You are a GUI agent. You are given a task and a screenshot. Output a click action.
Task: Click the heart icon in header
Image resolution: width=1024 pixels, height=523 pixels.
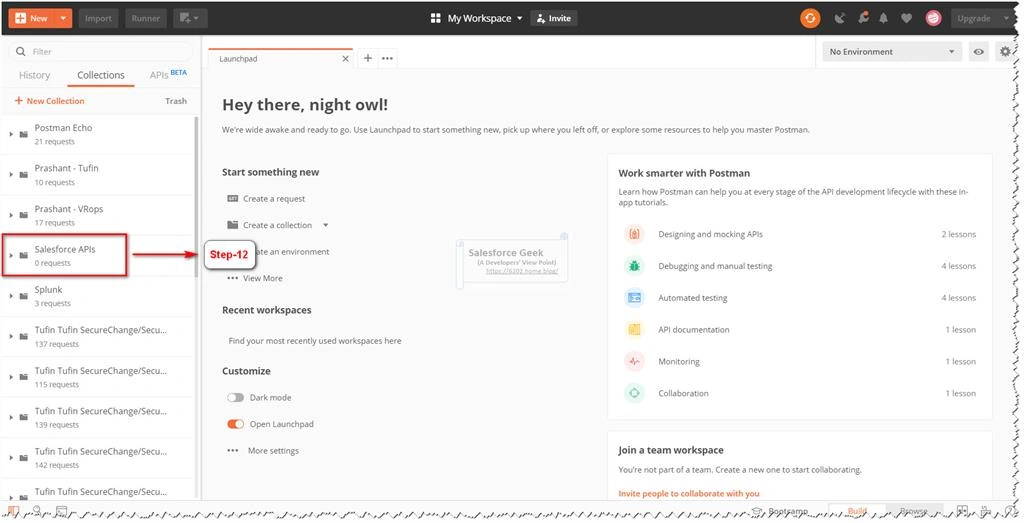tap(906, 18)
